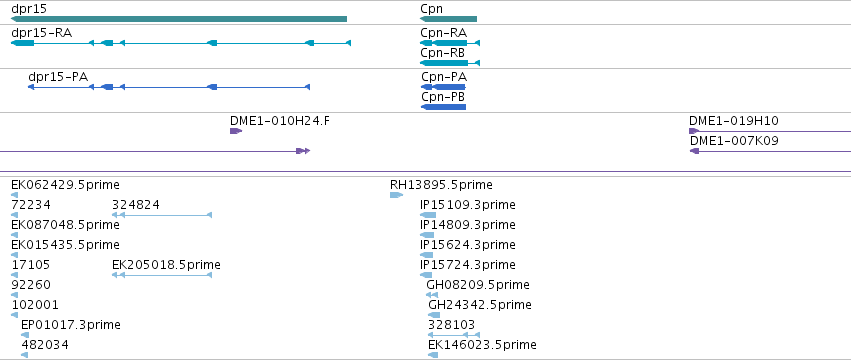The height and width of the screenshot is (360, 851).
Task: Select the Cpn-PA protein glyph
Action: click(x=443, y=87)
